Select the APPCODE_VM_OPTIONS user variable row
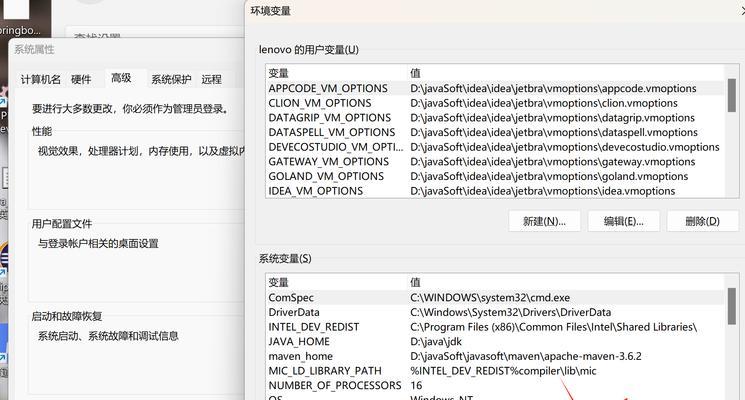The width and height of the screenshot is (745, 400). tap(495, 88)
